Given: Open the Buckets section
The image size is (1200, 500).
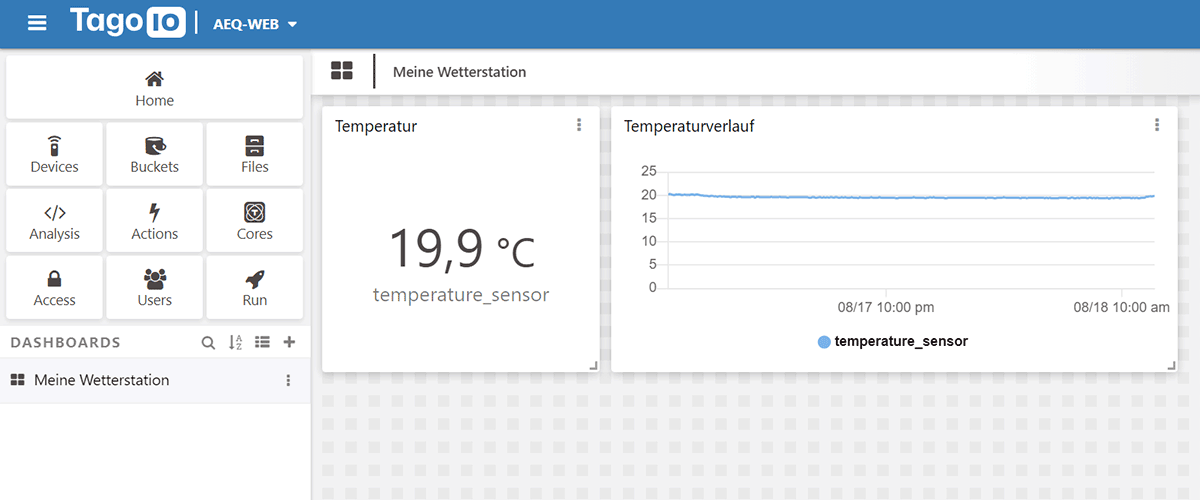Looking at the screenshot, I should click(154, 154).
